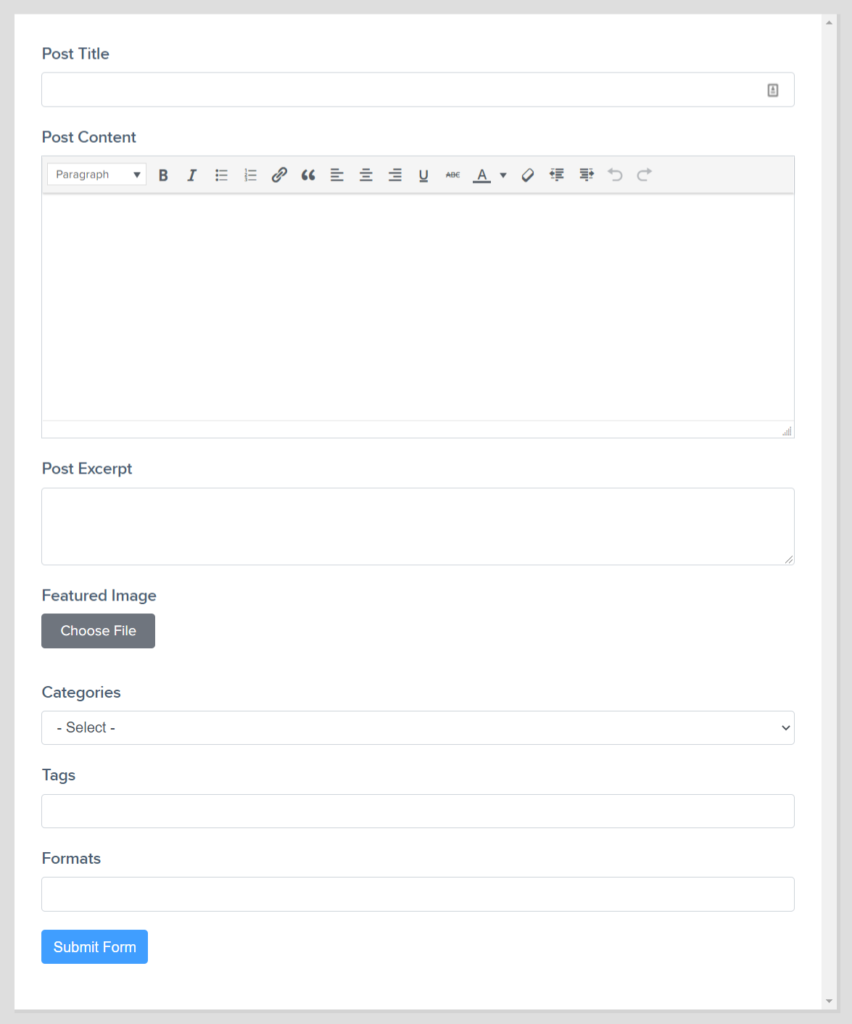Screen dimensions: 852x1024
Task: Click Choose File for the featured image
Action: click(98, 630)
